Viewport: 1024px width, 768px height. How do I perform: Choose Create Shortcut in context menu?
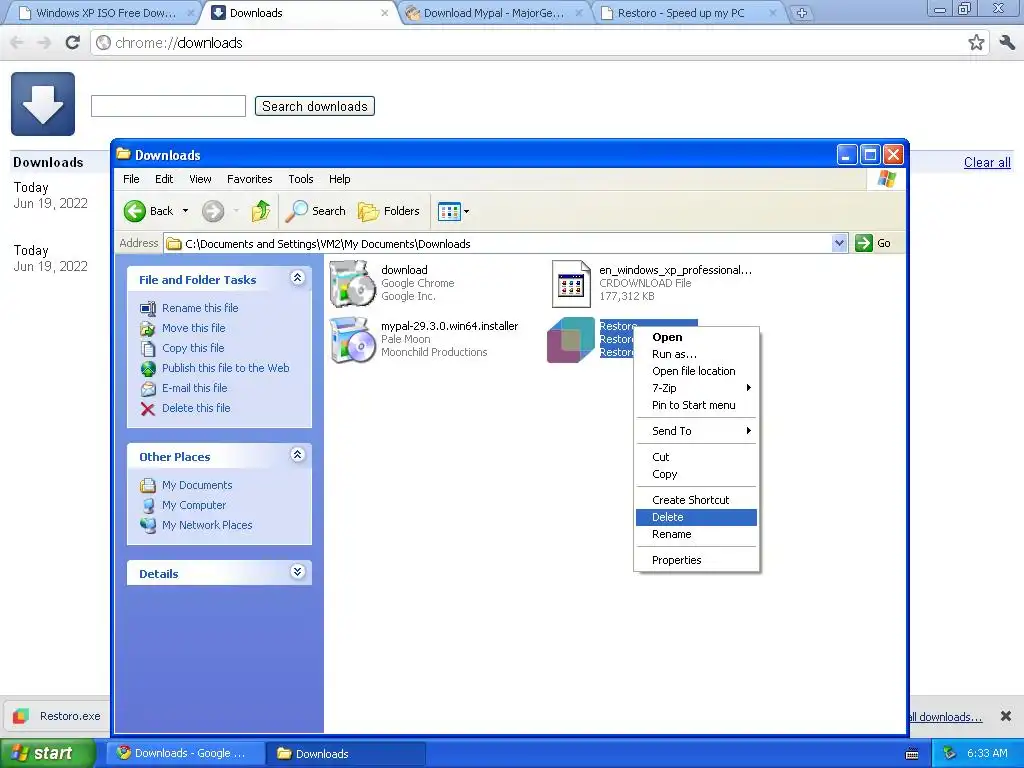696,500
